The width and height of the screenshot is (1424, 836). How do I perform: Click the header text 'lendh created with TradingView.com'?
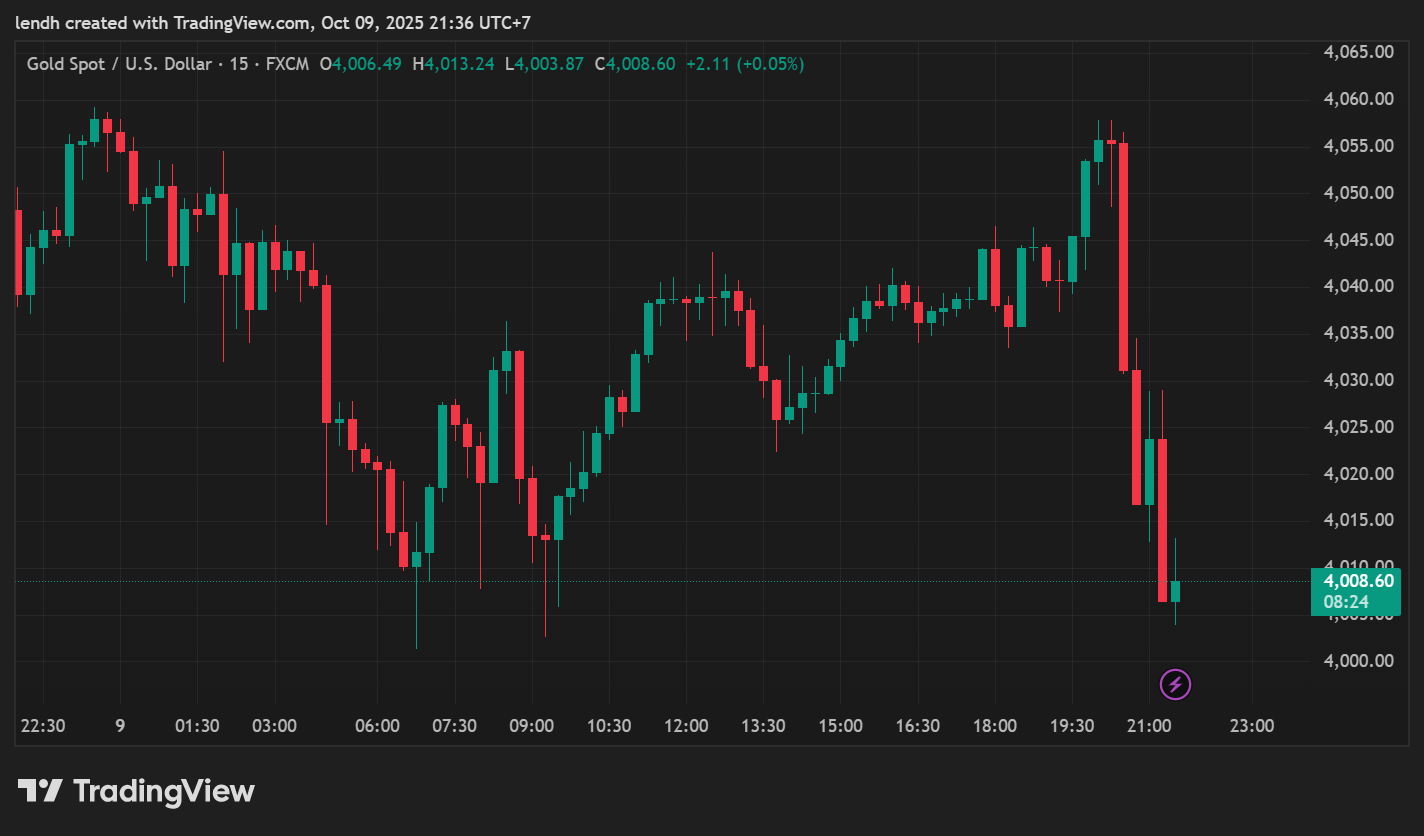click(163, 22)
